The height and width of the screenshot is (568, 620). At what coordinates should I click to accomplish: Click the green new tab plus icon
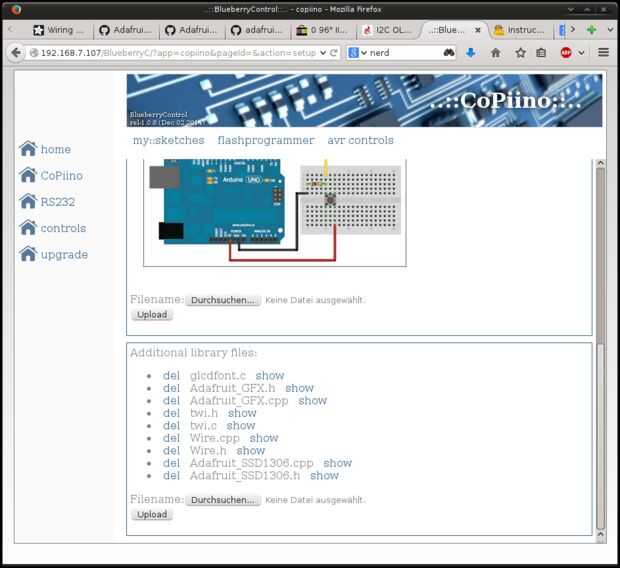(592, 30)
